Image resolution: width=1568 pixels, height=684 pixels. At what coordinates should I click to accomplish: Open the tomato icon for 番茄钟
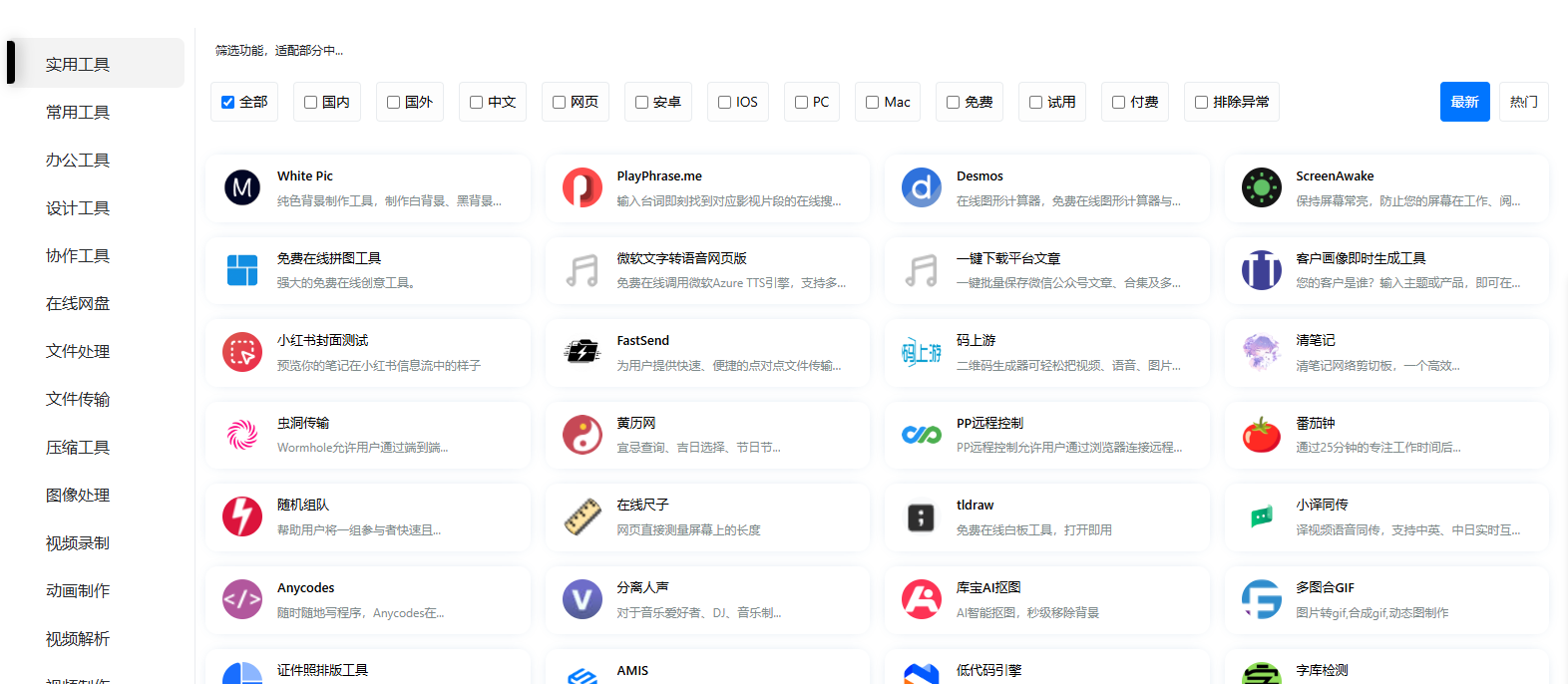(1261, 435)
